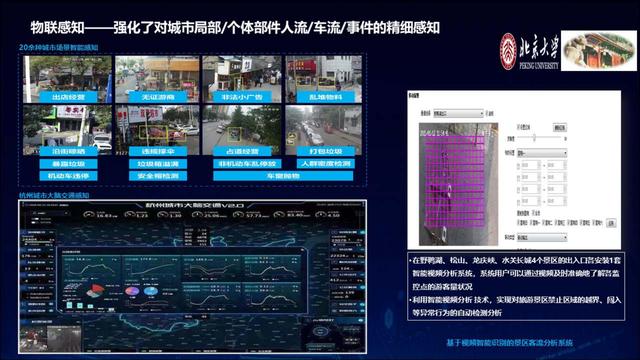Image resolution: width=640 pixels, height=360 pixels.
Task: Click the small button right of the slider label row
Action: (x=560, y=127)
